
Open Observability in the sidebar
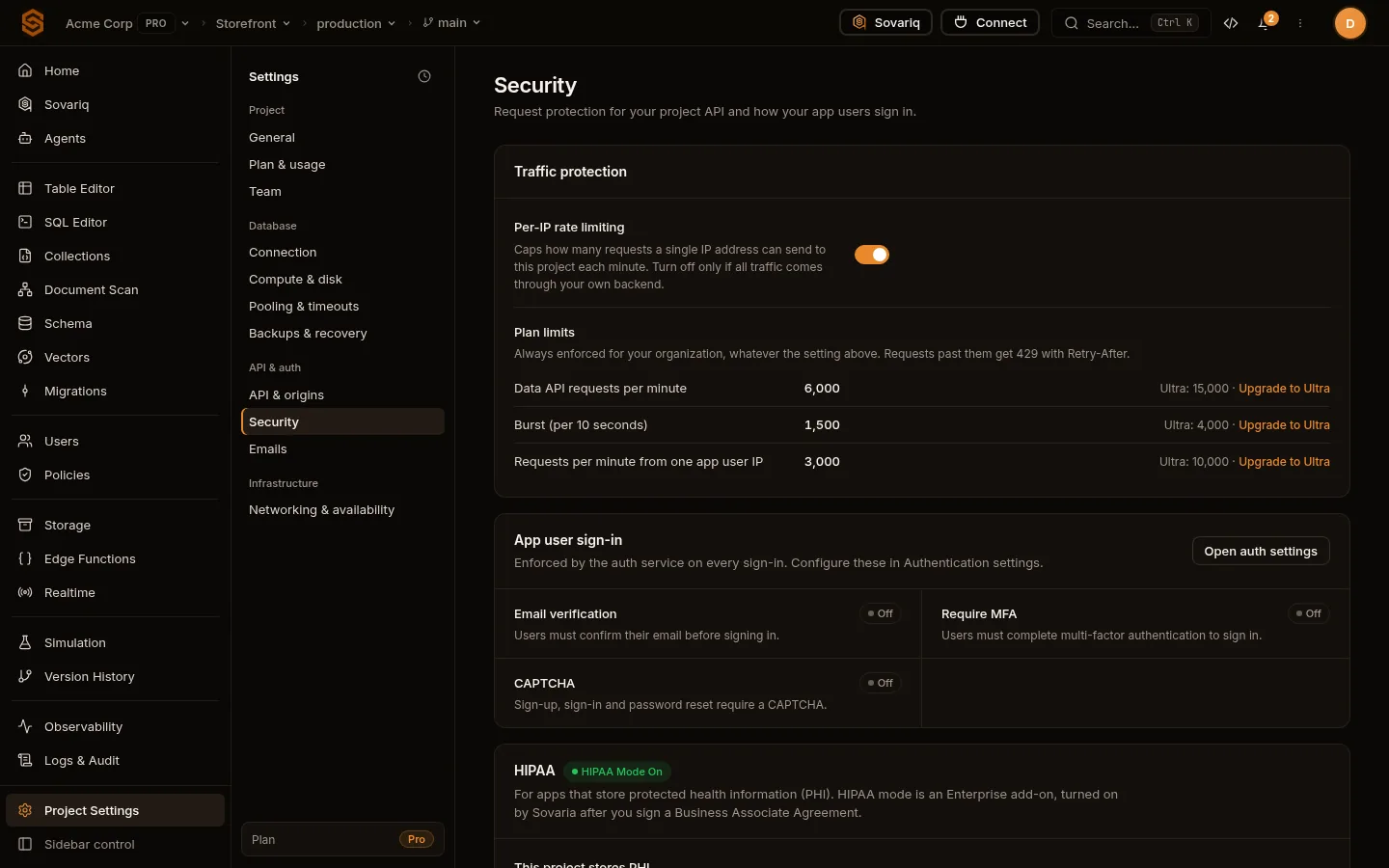115,726
